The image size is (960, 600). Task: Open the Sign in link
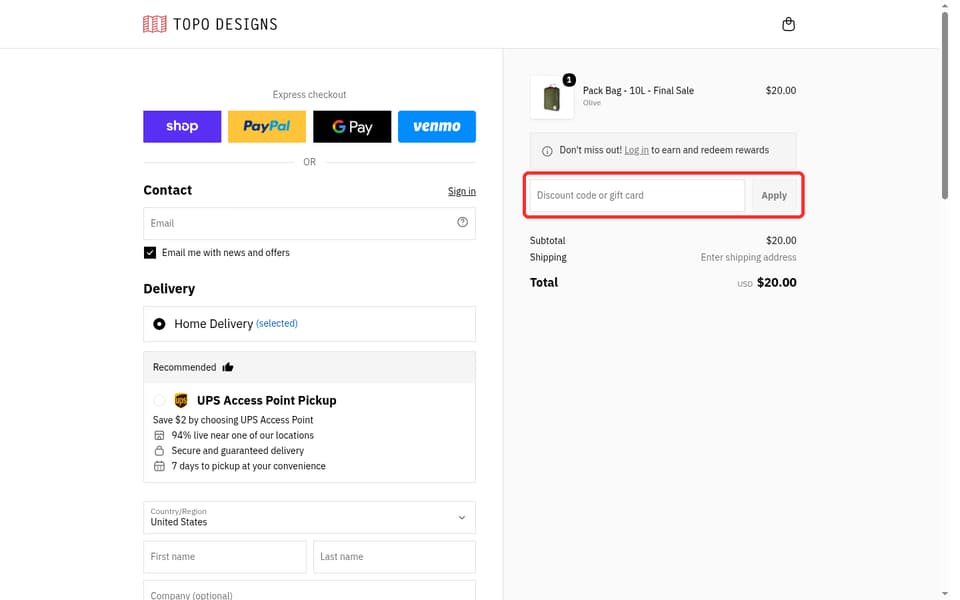tap(462, 191)
